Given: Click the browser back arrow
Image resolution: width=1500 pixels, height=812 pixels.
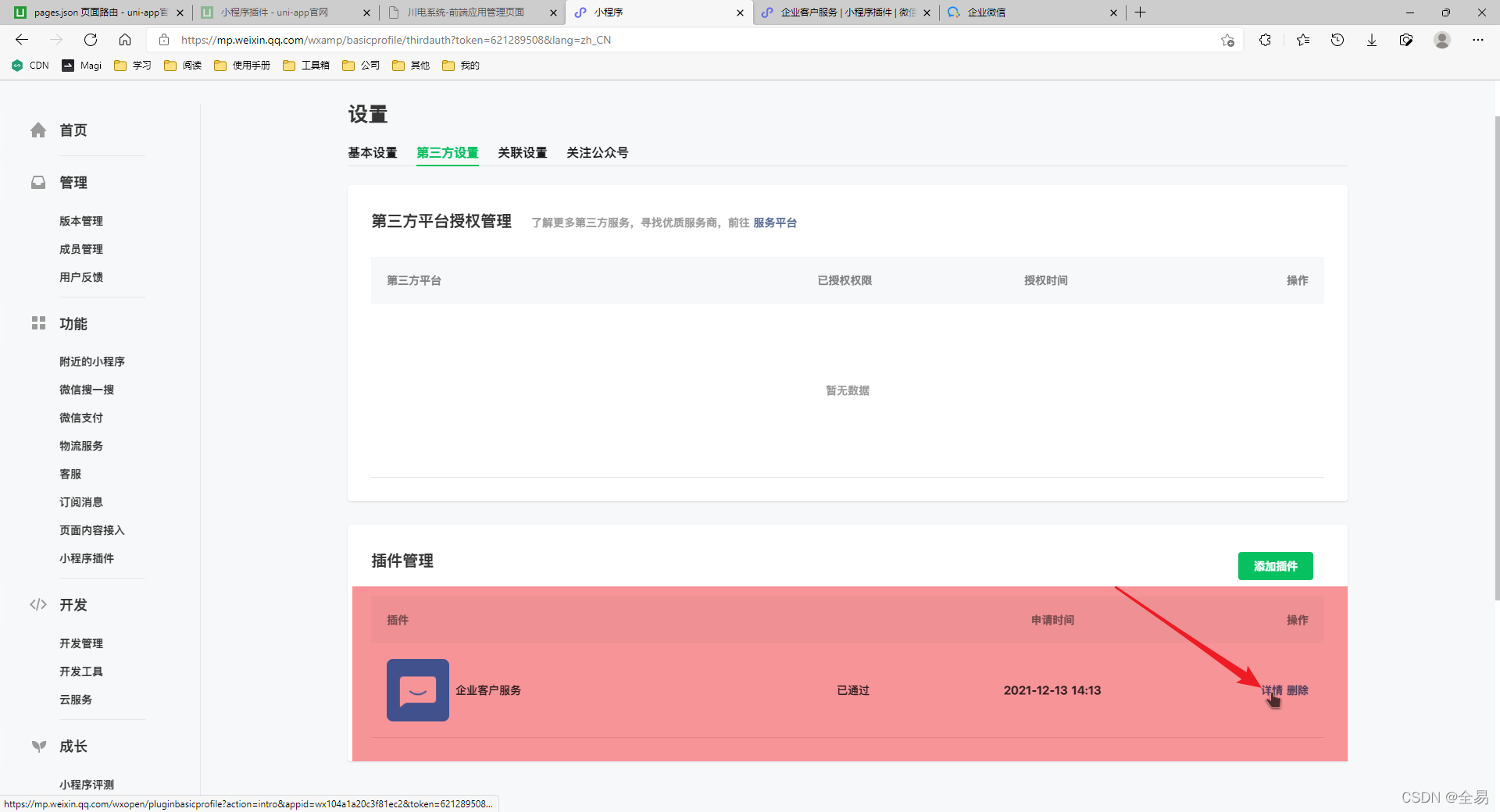Looking at the screenshot, I should coord(22,40).
